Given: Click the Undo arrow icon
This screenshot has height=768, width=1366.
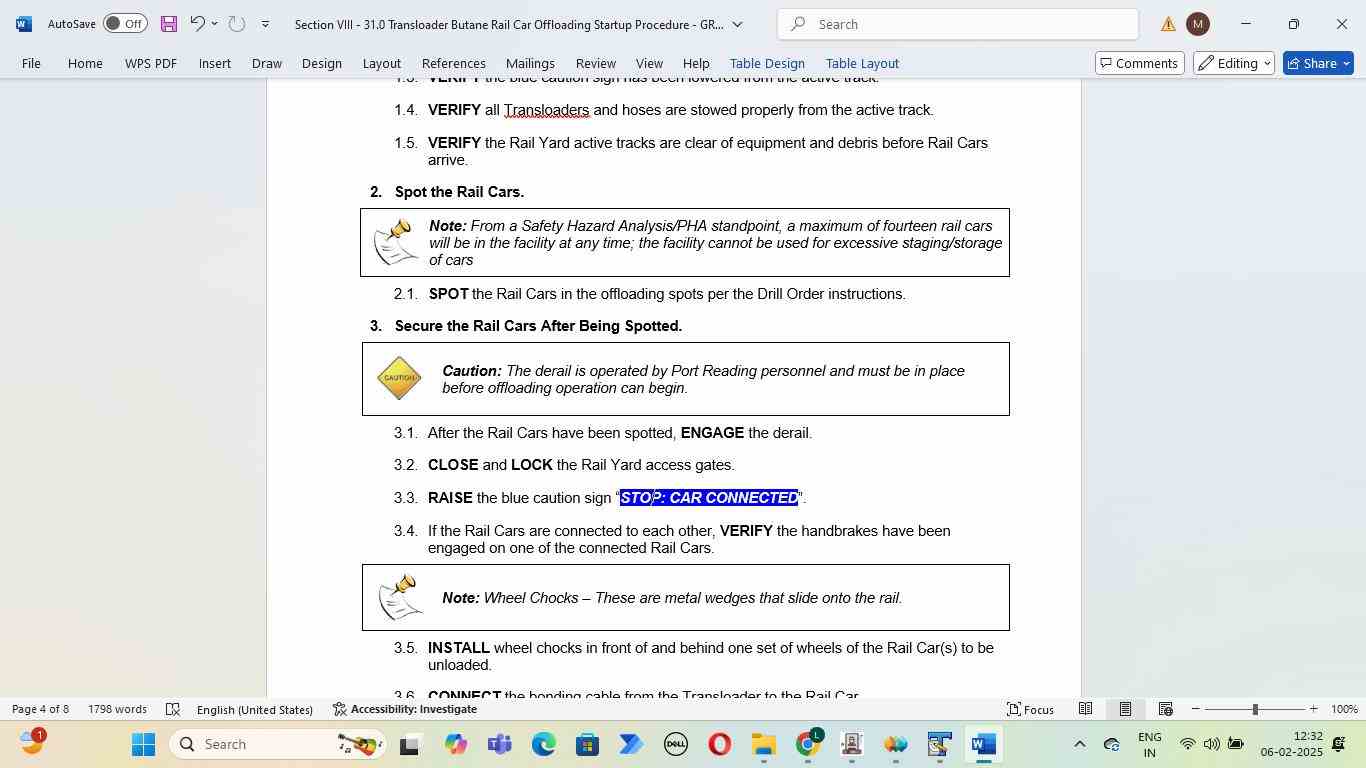Looking at the screenshot, I should pyautogui.click(x=197, y=24).
